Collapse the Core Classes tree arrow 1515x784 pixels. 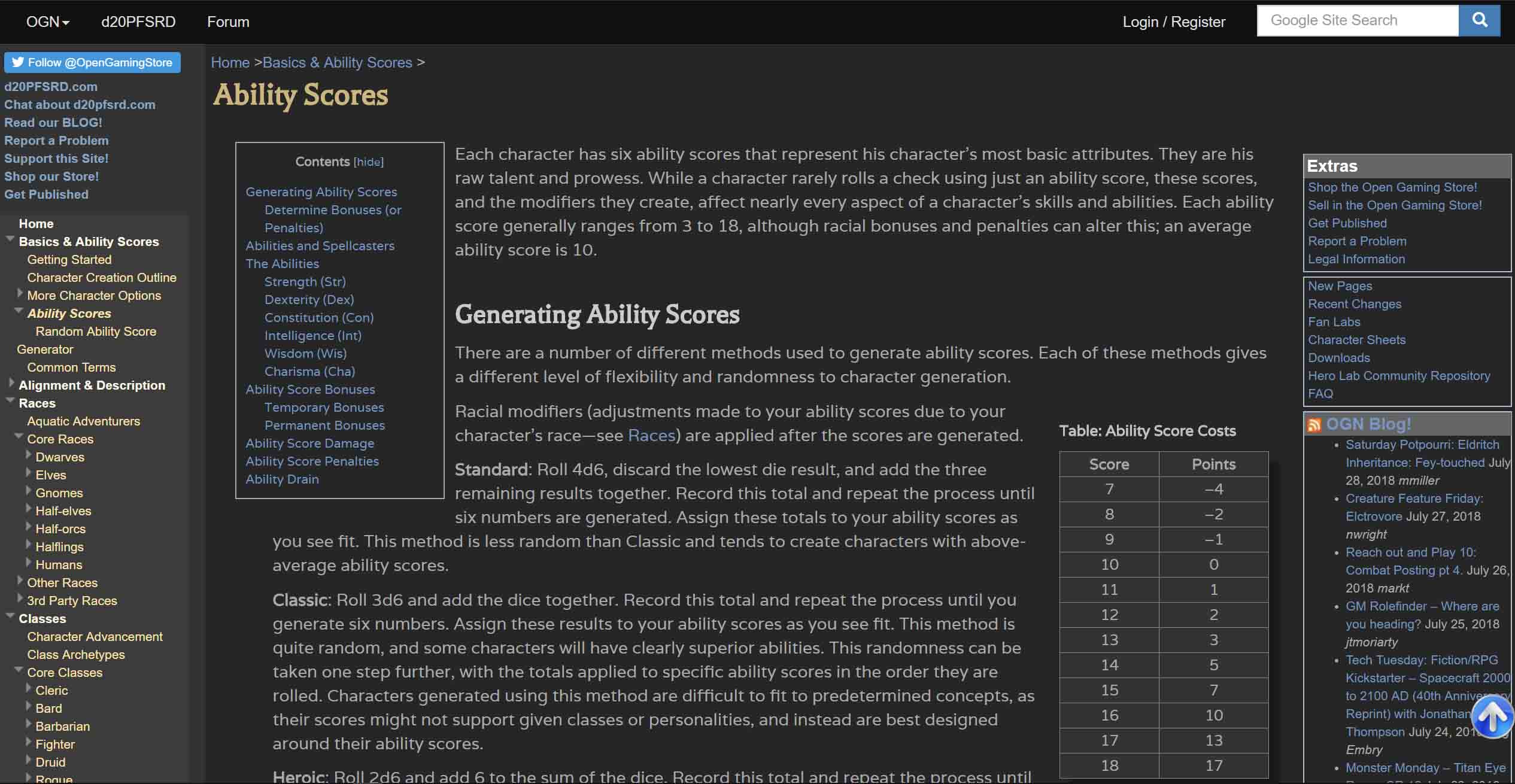19,670
